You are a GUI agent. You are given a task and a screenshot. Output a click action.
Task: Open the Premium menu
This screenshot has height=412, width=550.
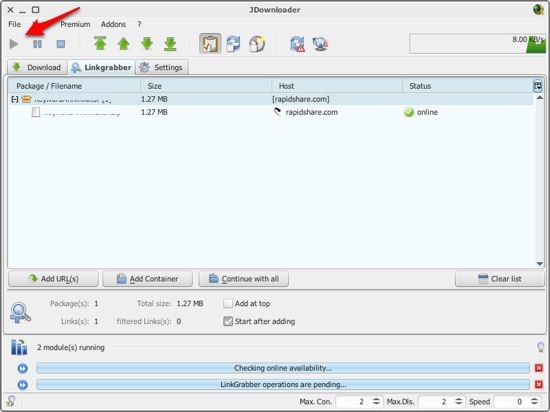(75, 24)
